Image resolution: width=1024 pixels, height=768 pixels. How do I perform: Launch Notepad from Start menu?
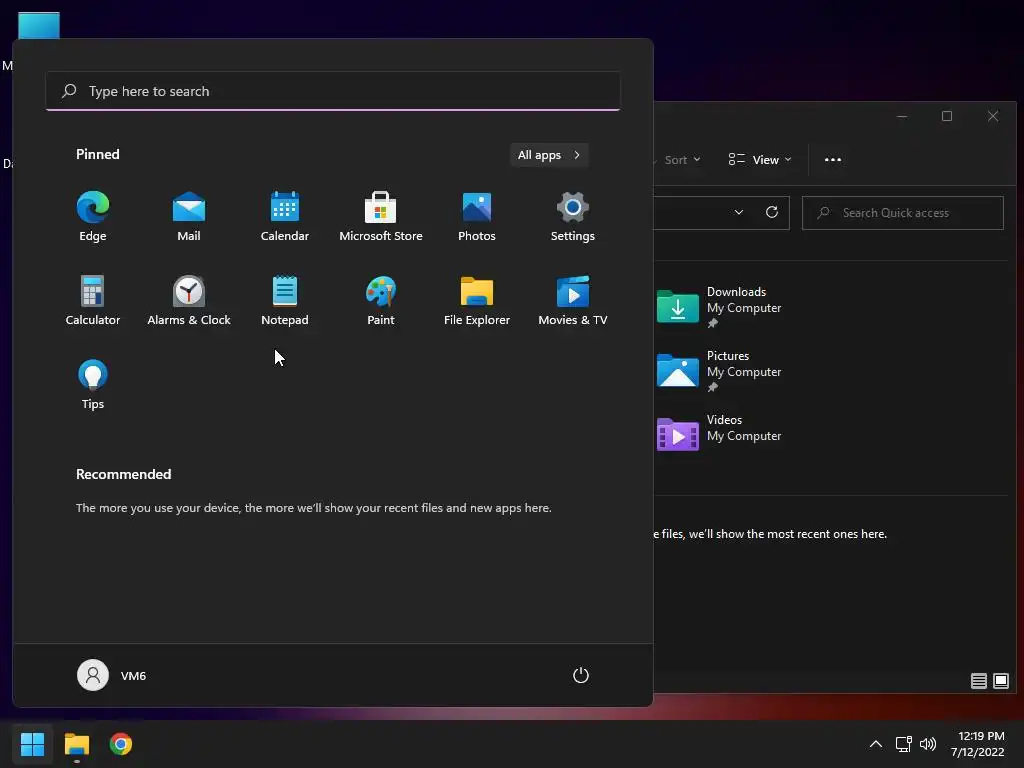pyautogui.click(x=285, y=301)
